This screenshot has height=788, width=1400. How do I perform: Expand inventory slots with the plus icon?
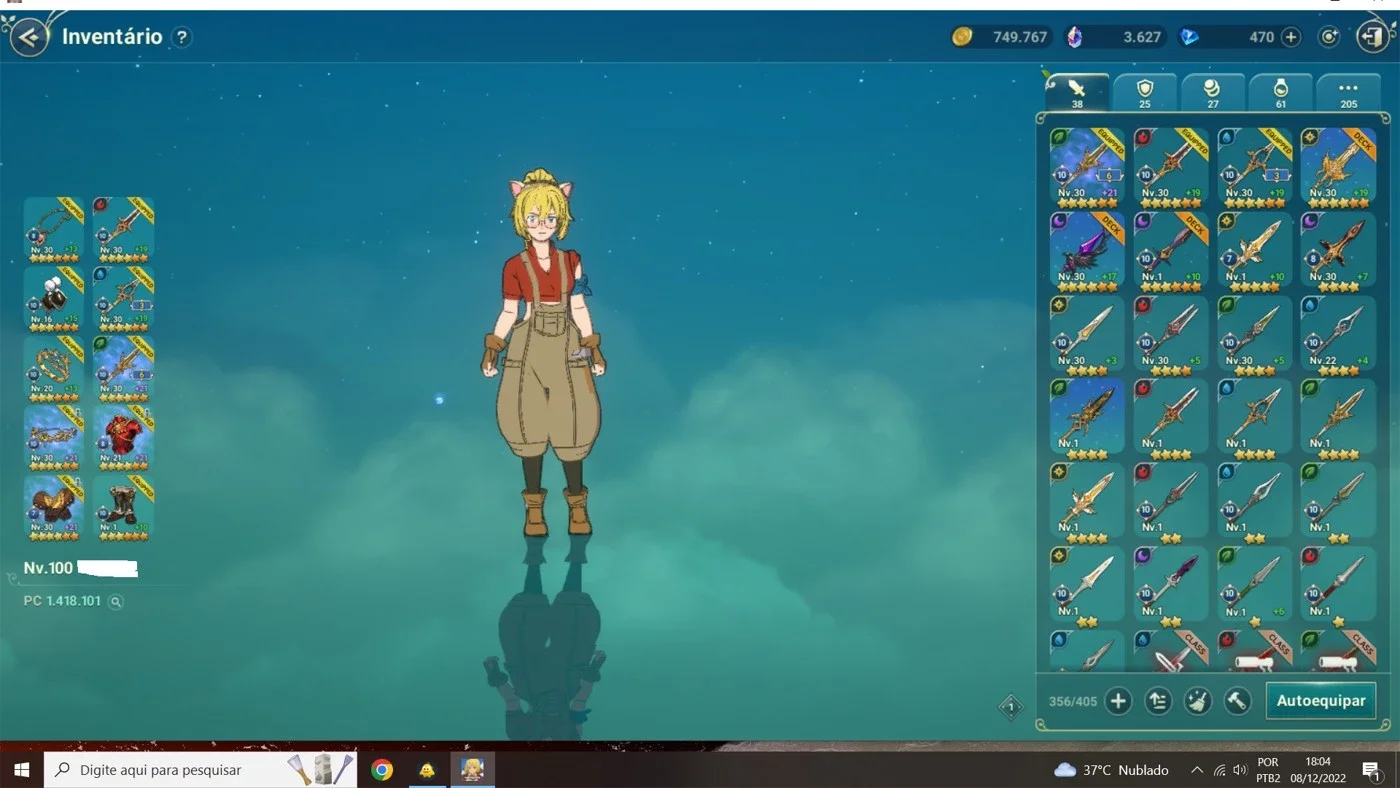pyautogui.click(x=1118, y=701)
